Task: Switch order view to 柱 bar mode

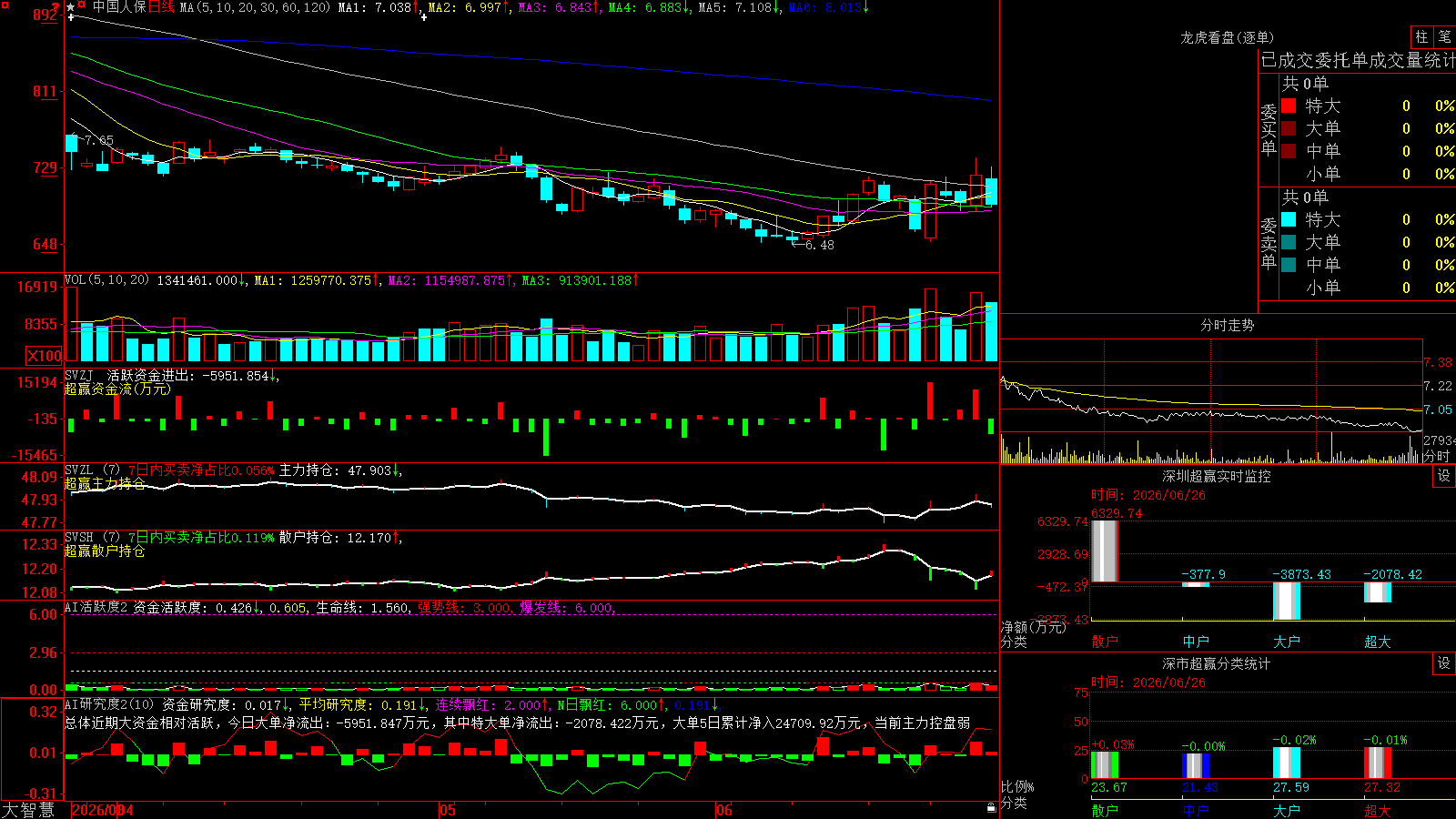Action: (x=1421, y=36)
